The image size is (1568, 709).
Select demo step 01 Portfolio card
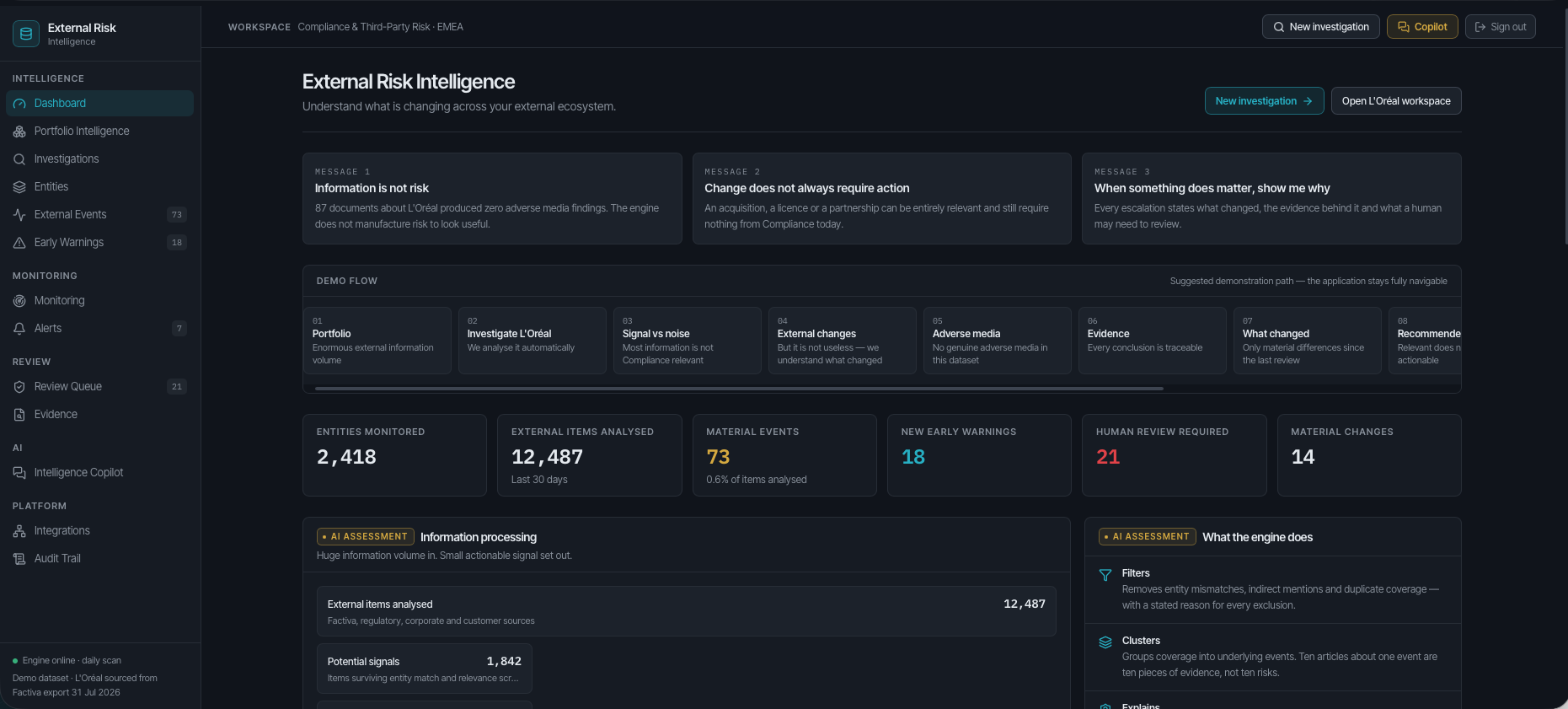point(377,341)
